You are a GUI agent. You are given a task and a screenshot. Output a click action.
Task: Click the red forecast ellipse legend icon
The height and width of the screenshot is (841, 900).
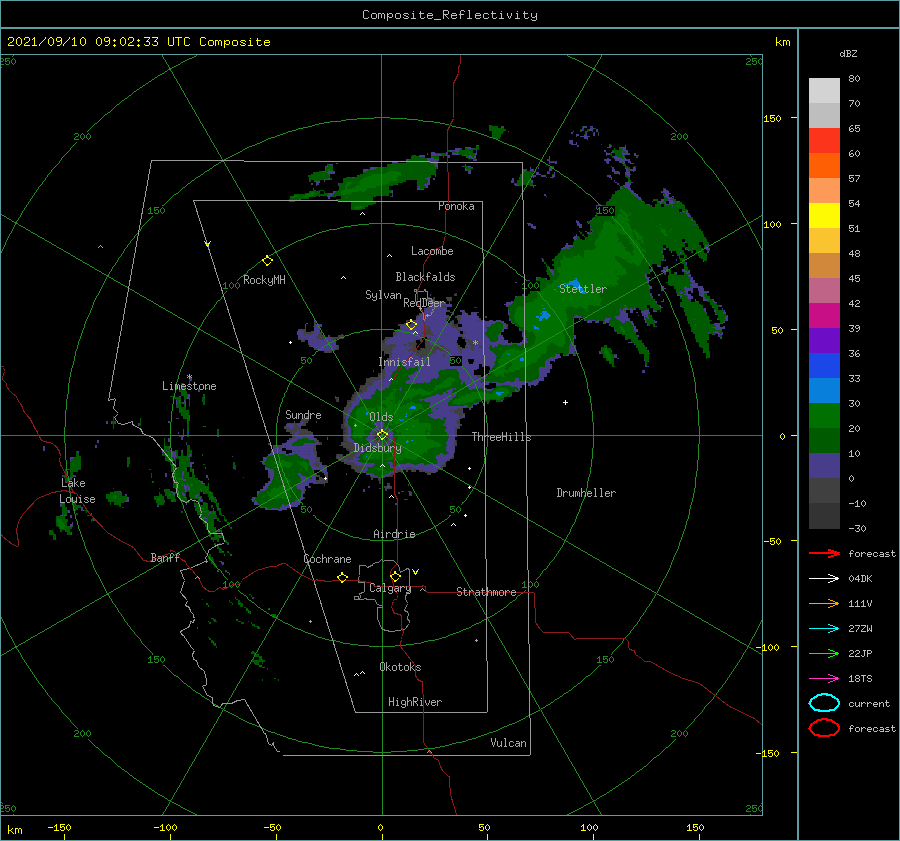tap(824, 728)
